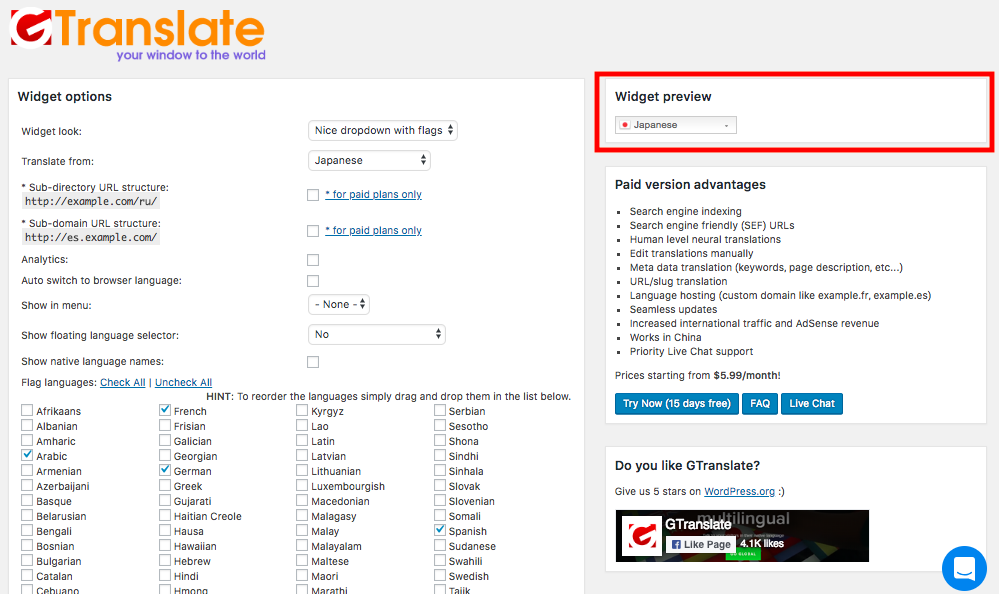Check the Greek language checkbox
Image resolution: width=999 pixels, height=594 pixels.
coord(165,485)
